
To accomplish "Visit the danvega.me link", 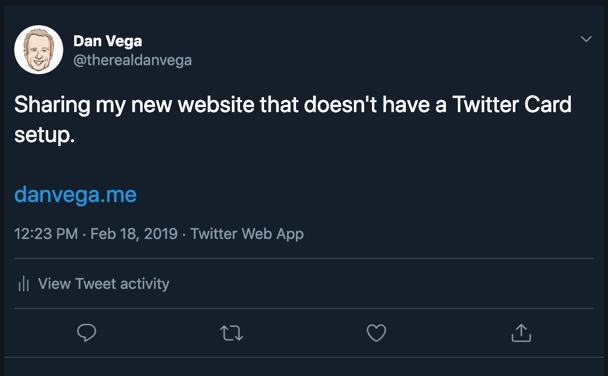I will [75, 195].
